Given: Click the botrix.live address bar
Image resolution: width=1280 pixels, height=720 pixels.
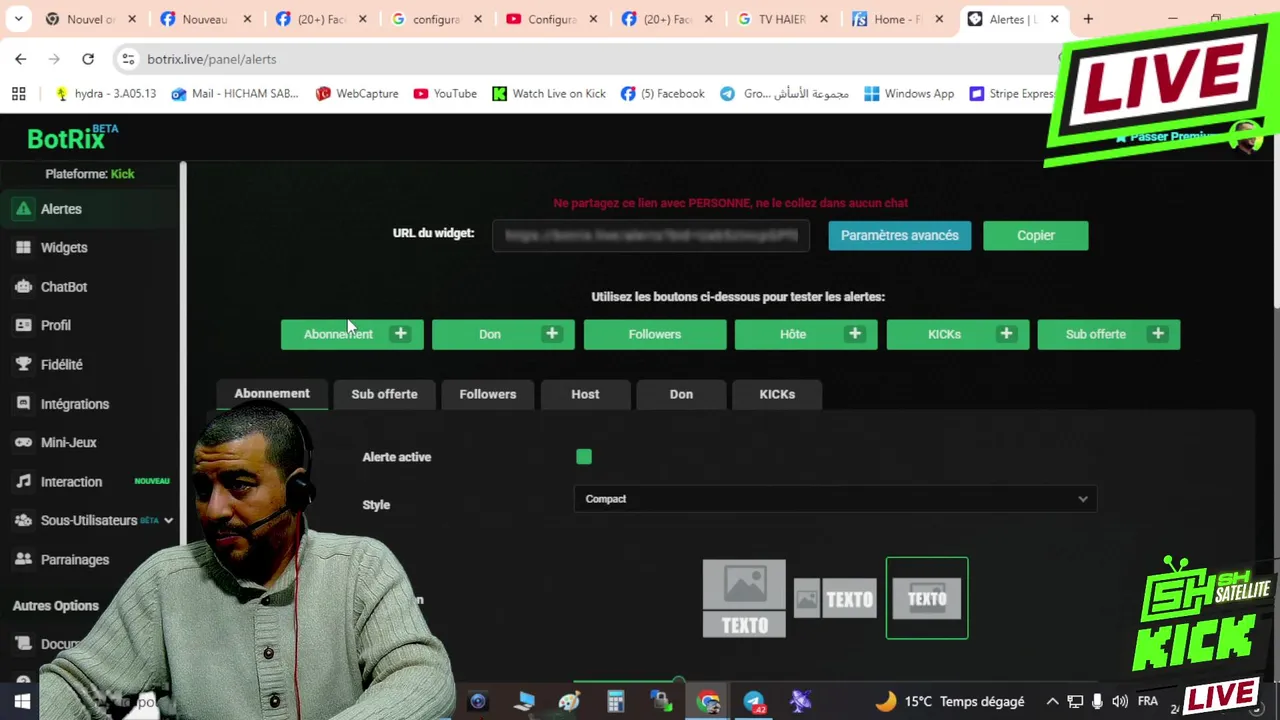Looking at the screenshot, I should pos(590,59).
